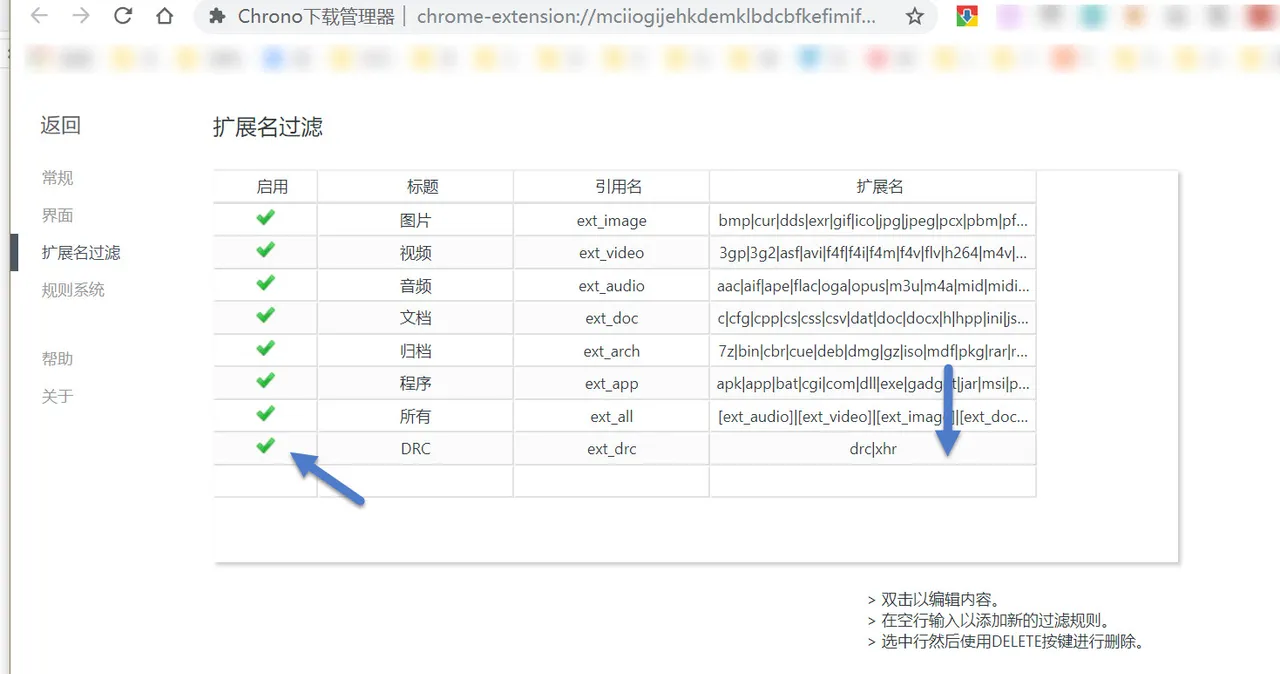
Task: Select the 程序 title cell
Action: [416, 383]
